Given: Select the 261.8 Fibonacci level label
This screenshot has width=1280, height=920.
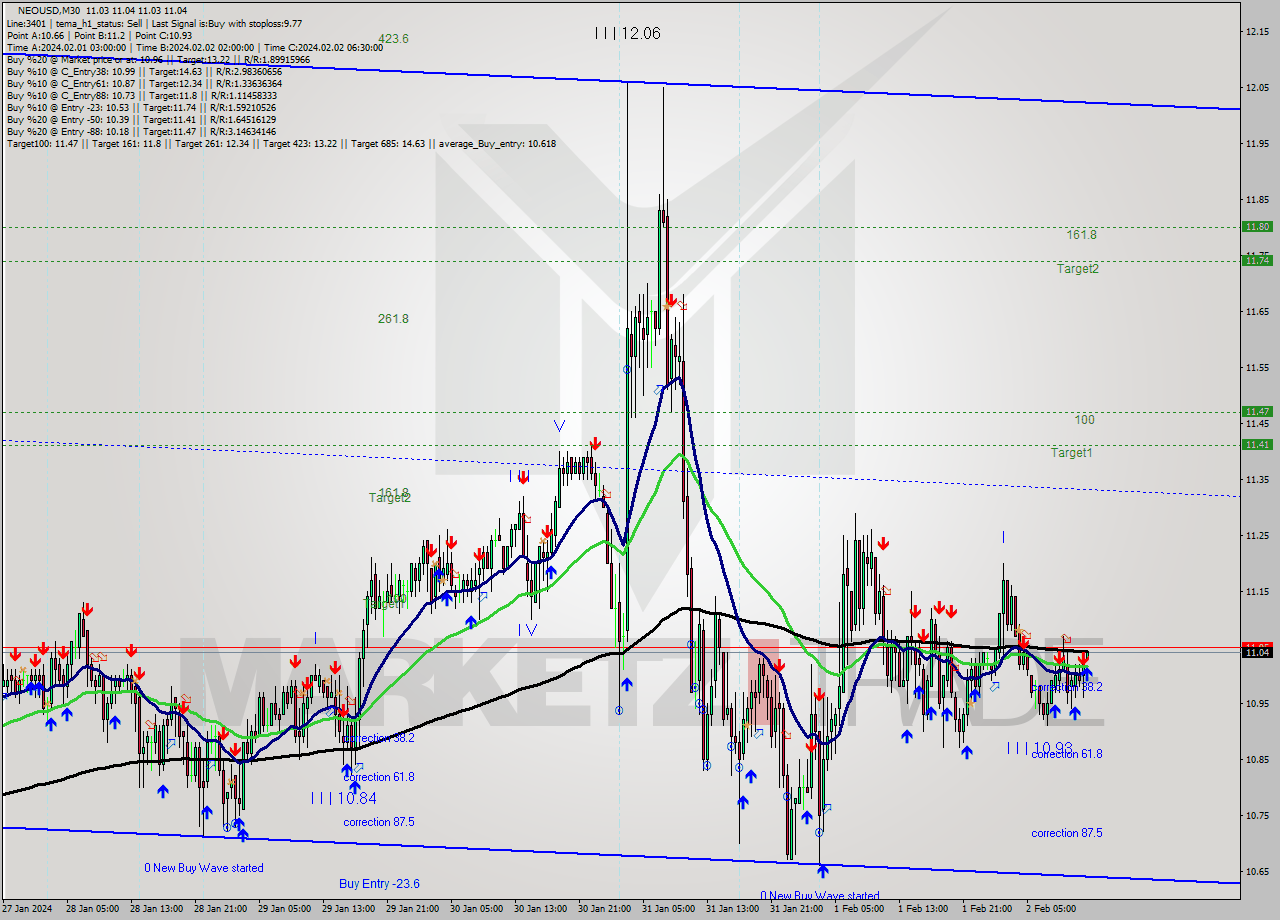Looking at the screenshot, I should pyautogui.click(x=393, y=319).
